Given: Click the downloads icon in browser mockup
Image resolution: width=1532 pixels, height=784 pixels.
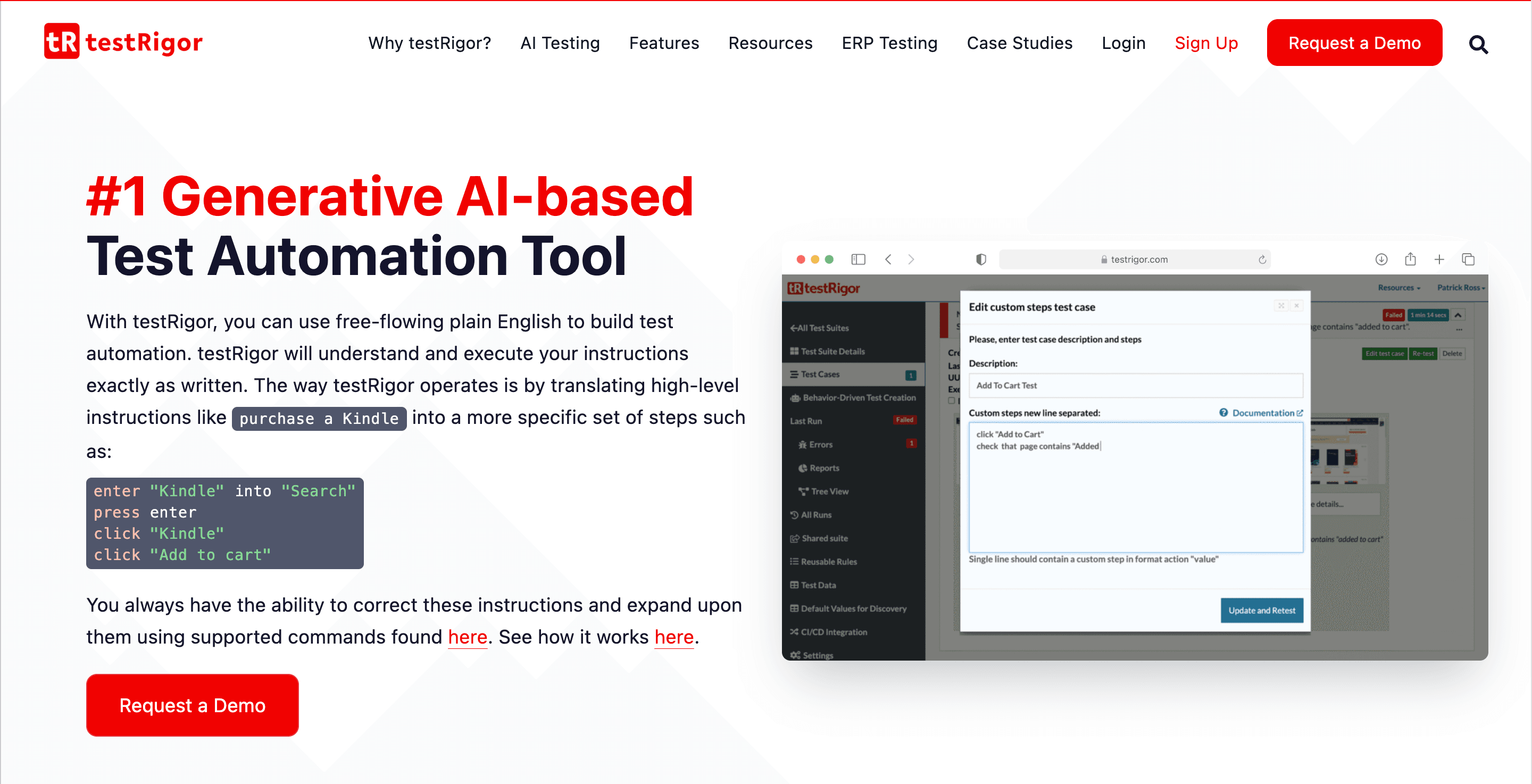Looking at the screenshot, I should pyautogui.click(x=1381, y=260).
